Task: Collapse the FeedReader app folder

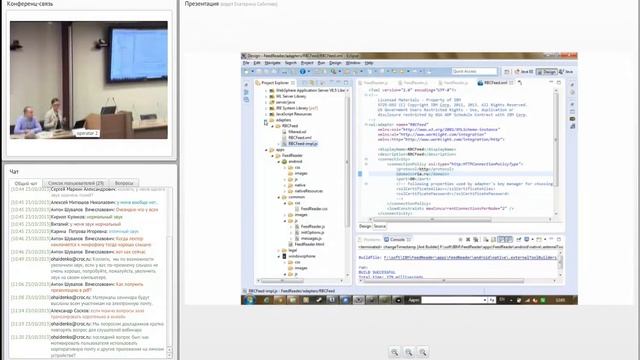Action: pyautogui.click(x=273, y=156)
